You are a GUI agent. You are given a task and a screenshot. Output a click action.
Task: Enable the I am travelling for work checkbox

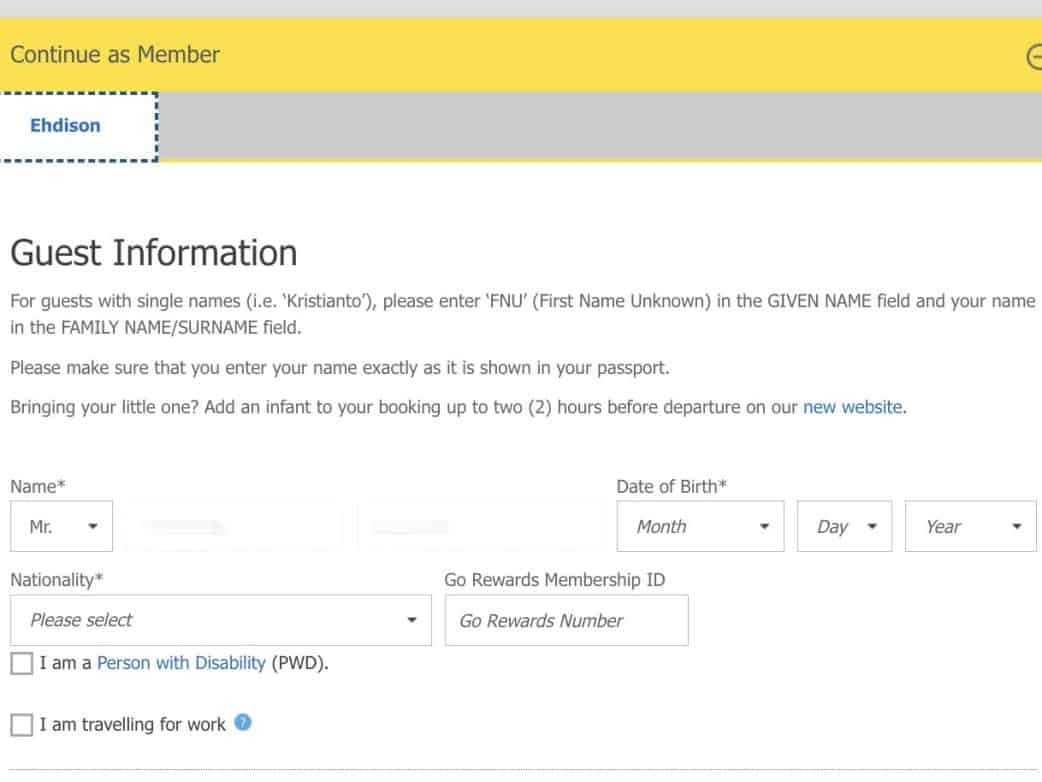coord(22,725)
